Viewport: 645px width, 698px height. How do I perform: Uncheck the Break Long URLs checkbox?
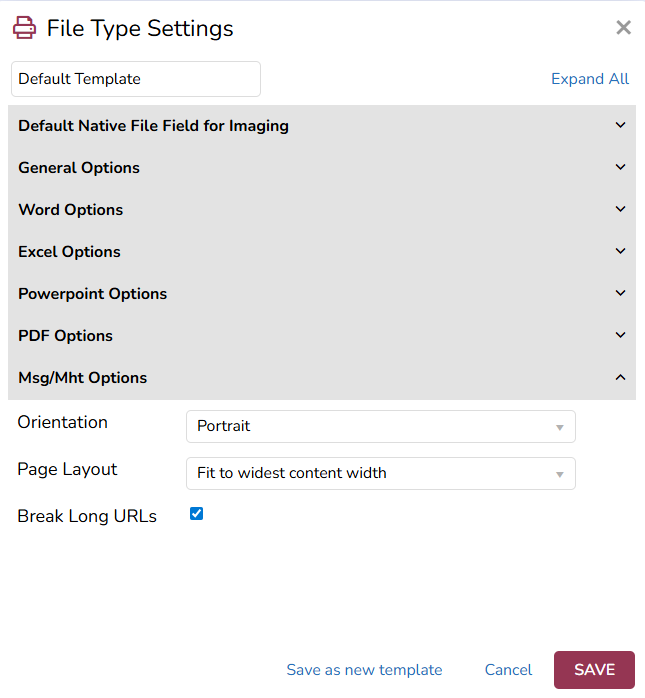coord(196,514)
